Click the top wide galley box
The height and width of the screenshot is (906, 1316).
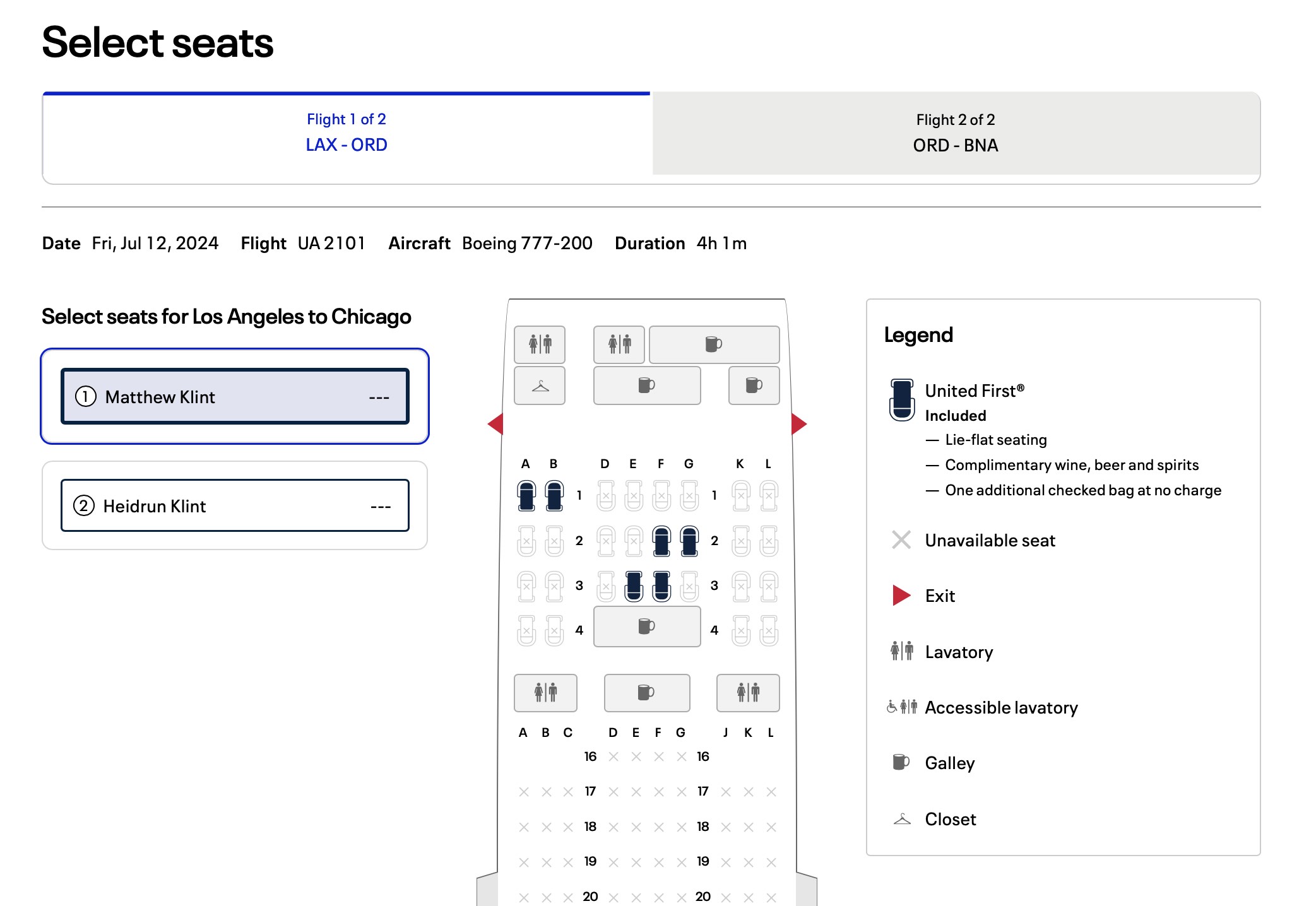point(714,344)
